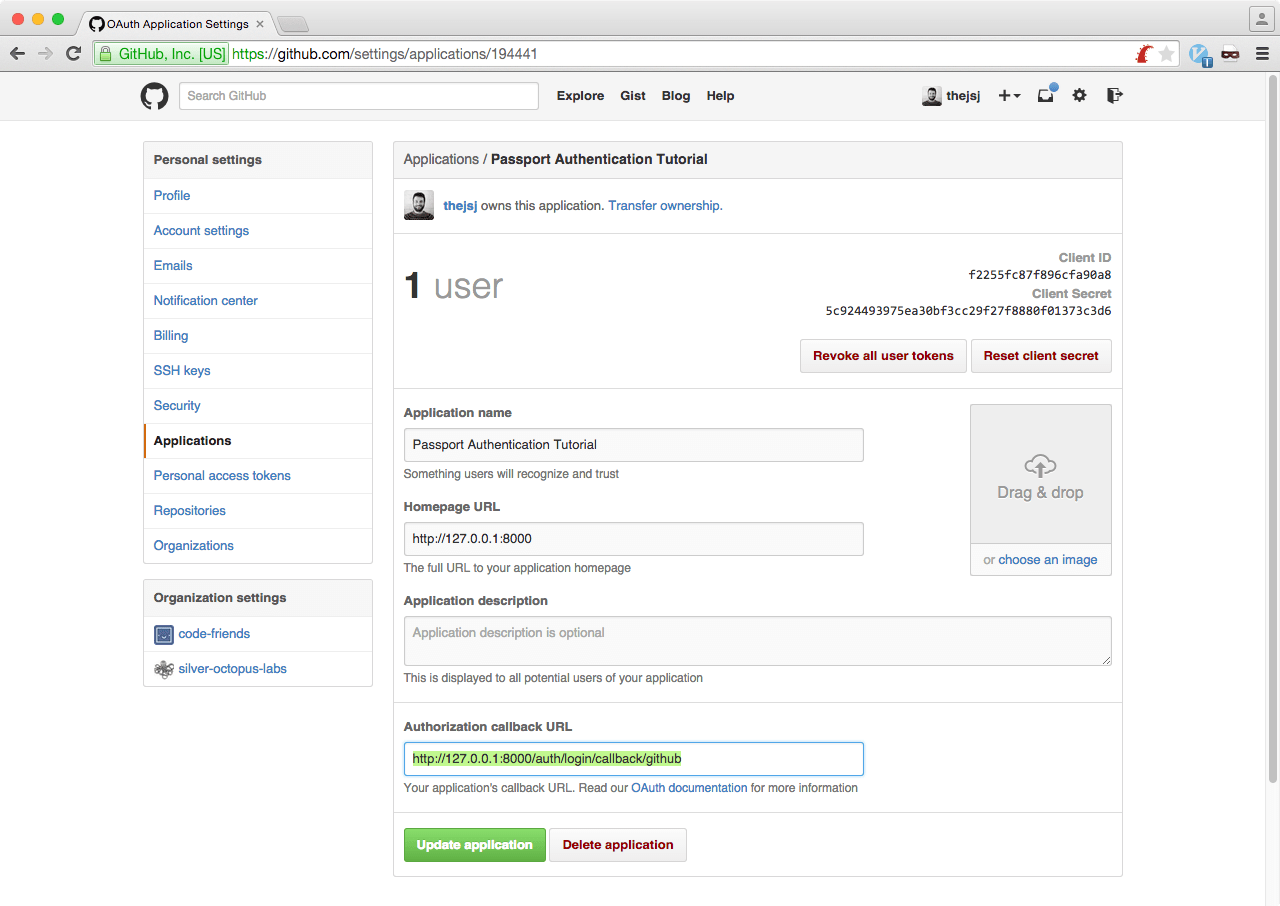Click the browser back arrow
Screen dimensions: 1280x906
pos(18,54)
